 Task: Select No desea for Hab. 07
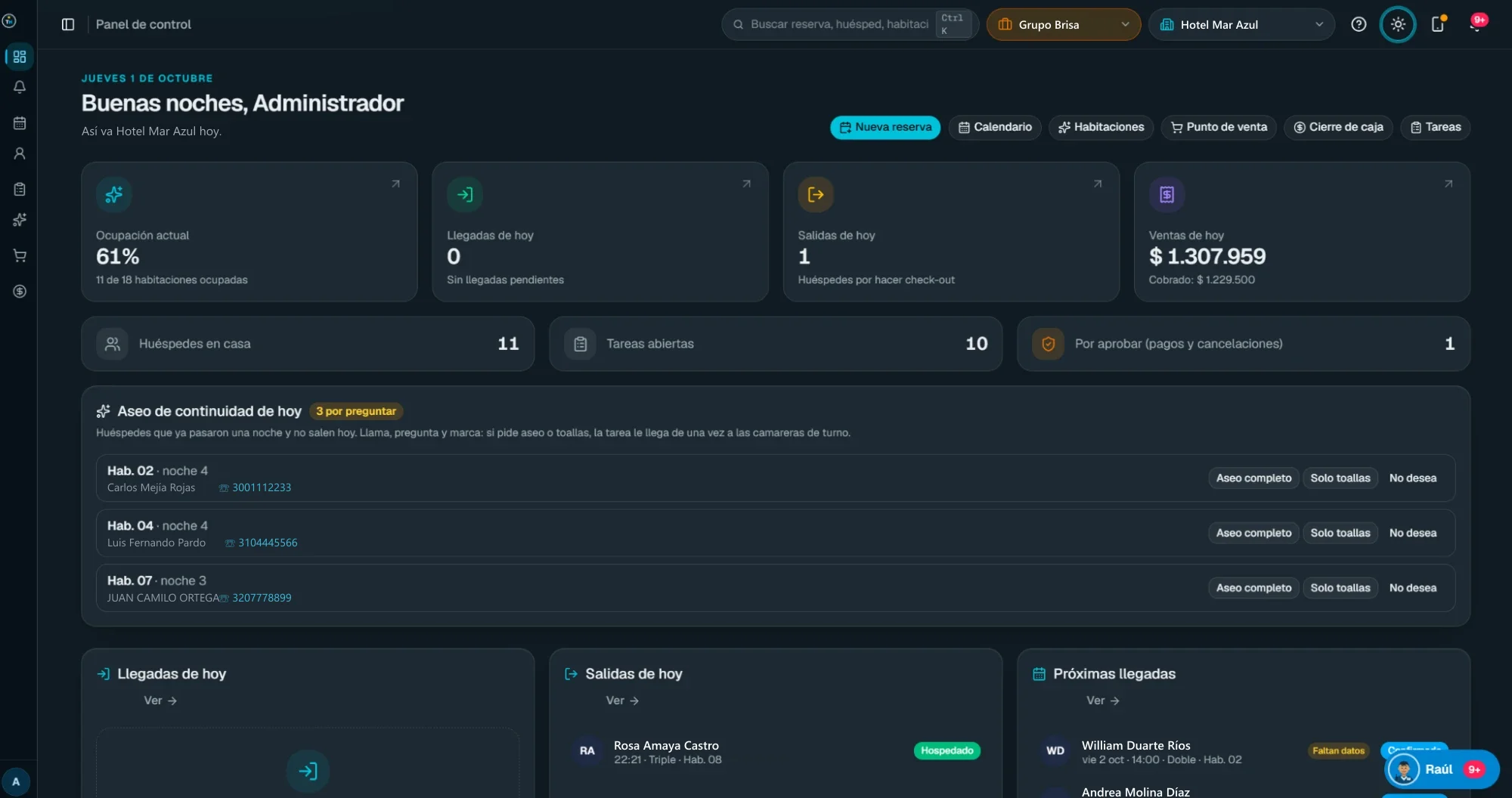(x=1412, y=588)
